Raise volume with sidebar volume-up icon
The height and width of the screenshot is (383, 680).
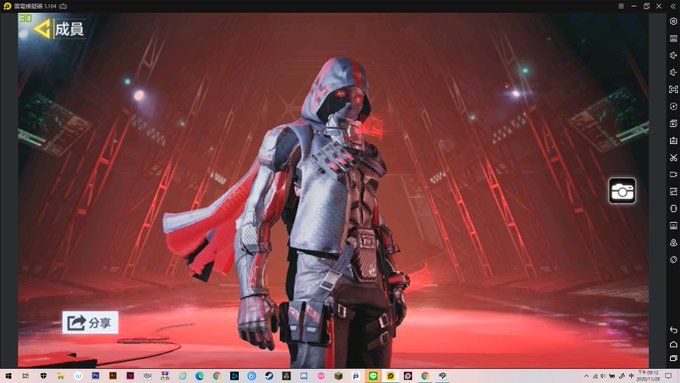click(x=673, y=56)
